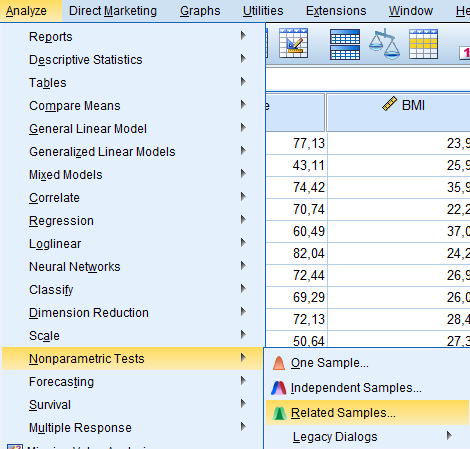Image resolution: width=470 pixels, height=449 pixels.
Task: Click the Split File toolbar icon
Action: point(345,44)
